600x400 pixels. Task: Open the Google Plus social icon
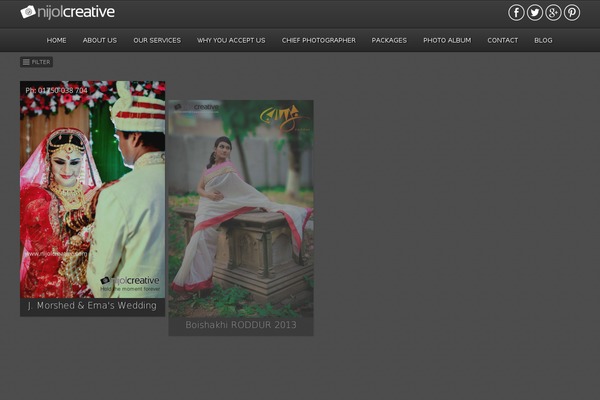pos(553,13)
